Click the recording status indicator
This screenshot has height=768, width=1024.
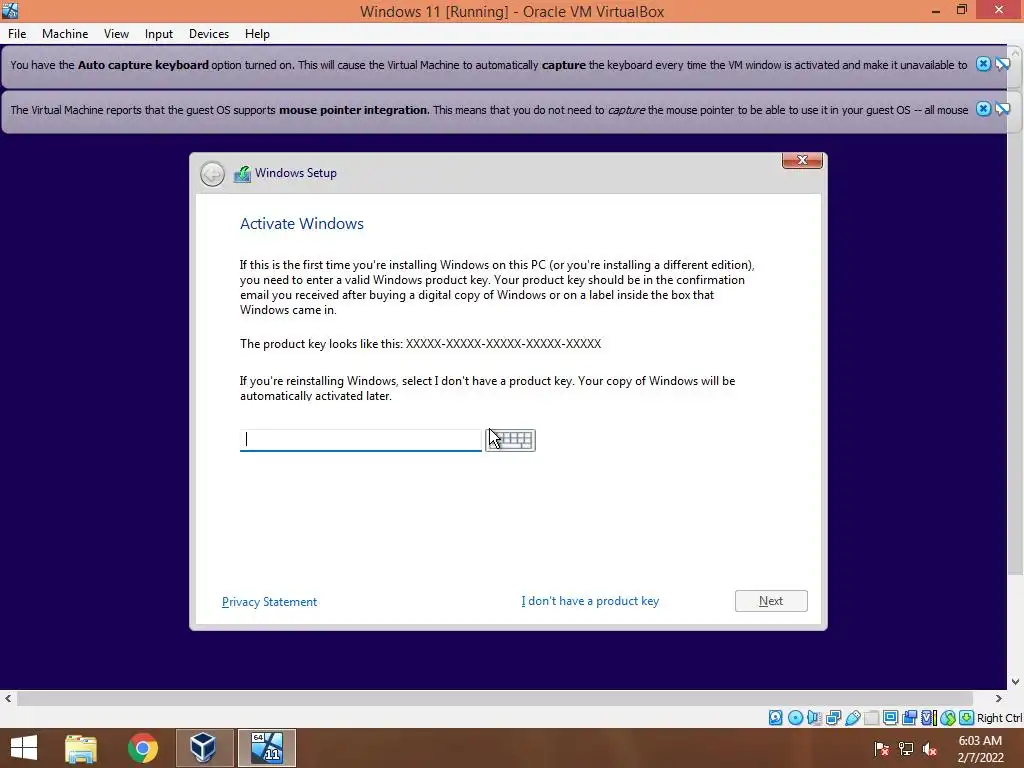point(909,718)
